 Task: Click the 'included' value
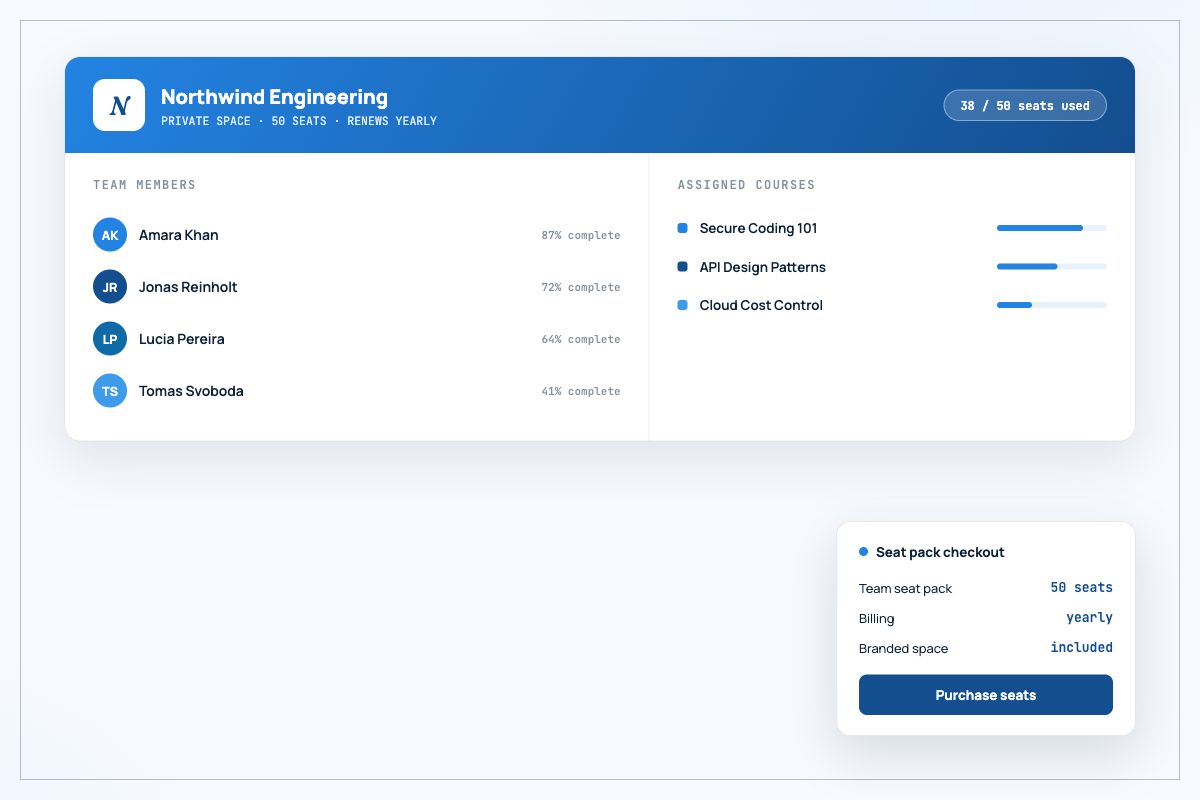(1081, 648)
